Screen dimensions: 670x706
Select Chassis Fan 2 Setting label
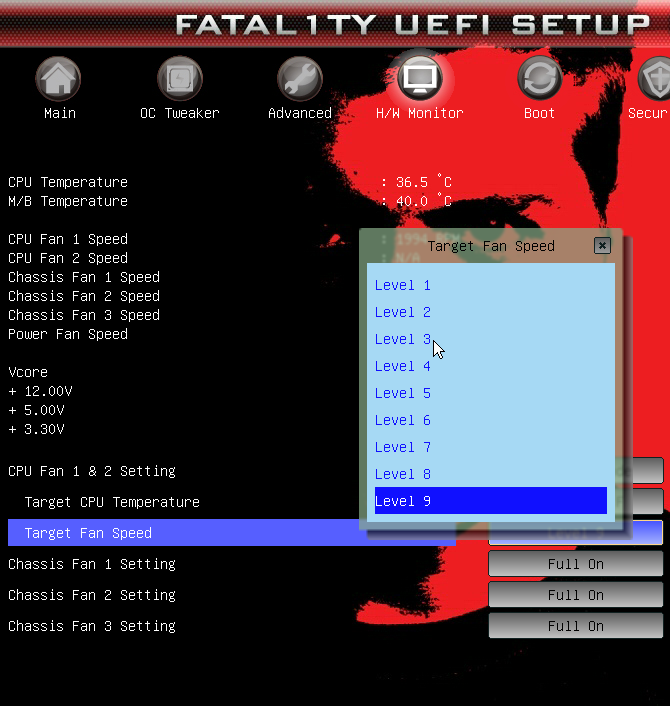92,595
